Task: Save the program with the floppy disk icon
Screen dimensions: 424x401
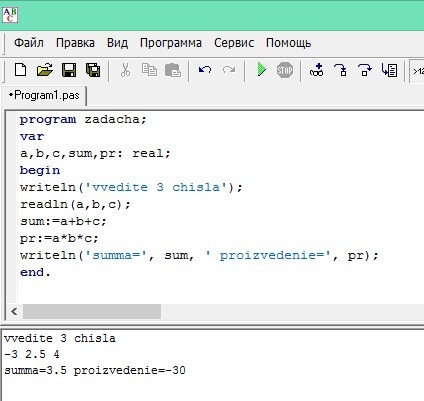Action: 69,70
